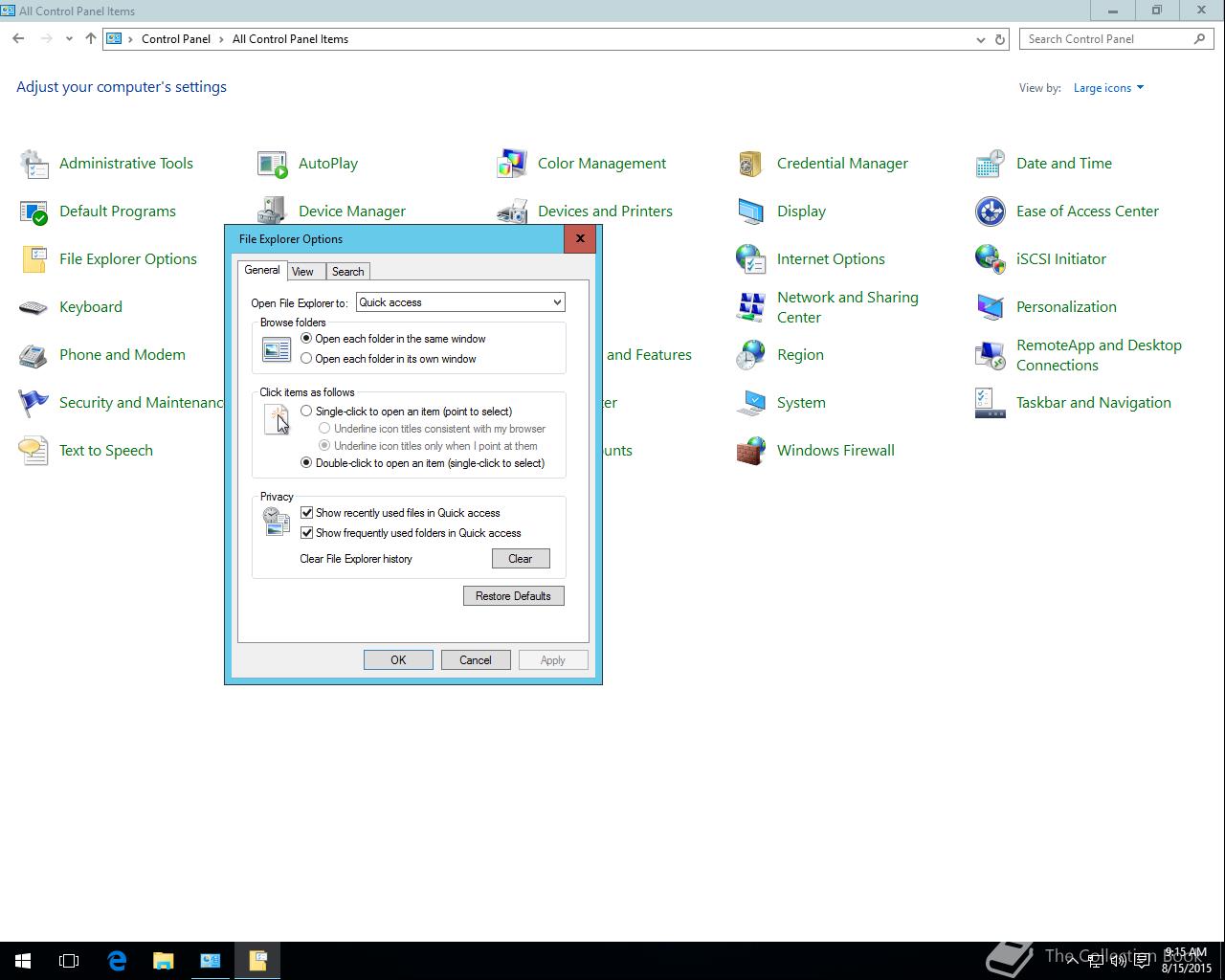
Task: Open Personalization icon
Action: tap(991, 307)
